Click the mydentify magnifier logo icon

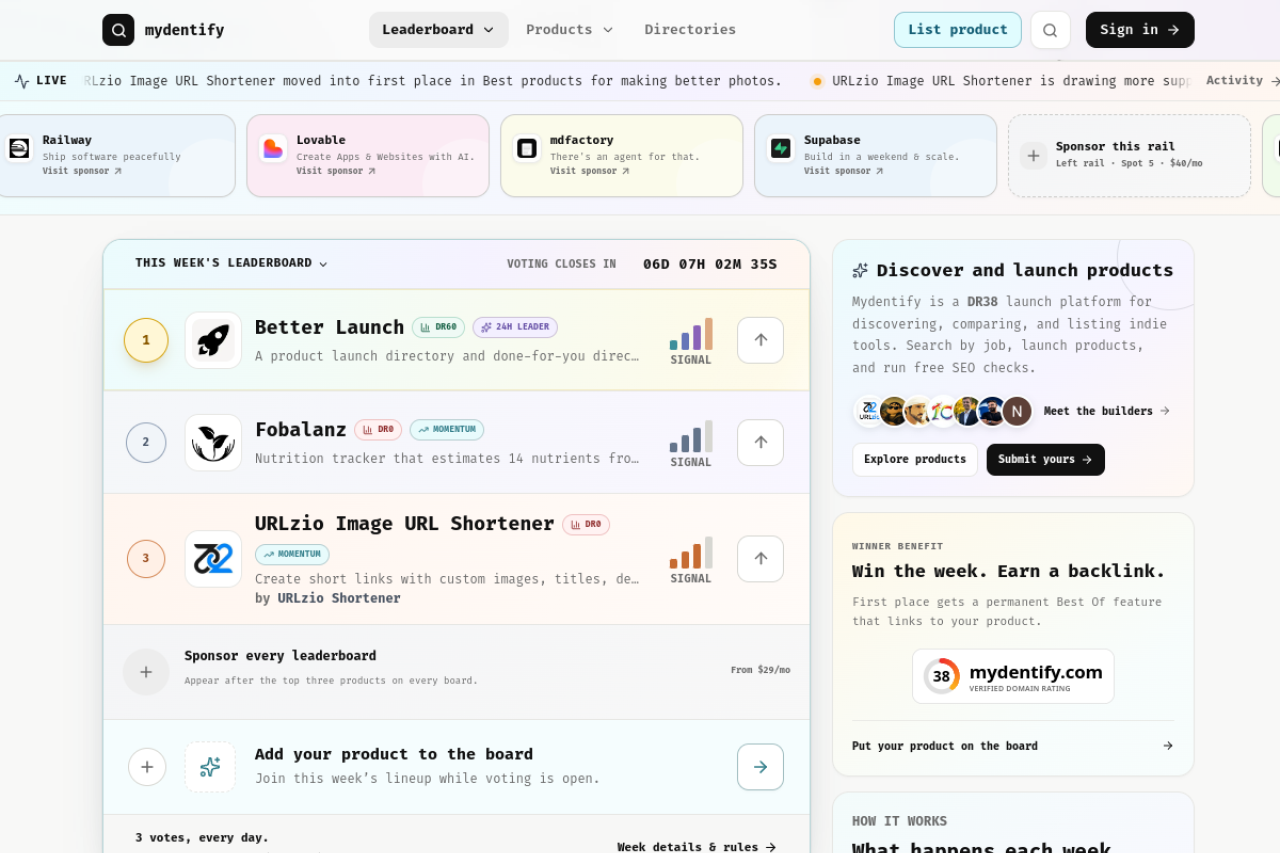pos(118,30)
